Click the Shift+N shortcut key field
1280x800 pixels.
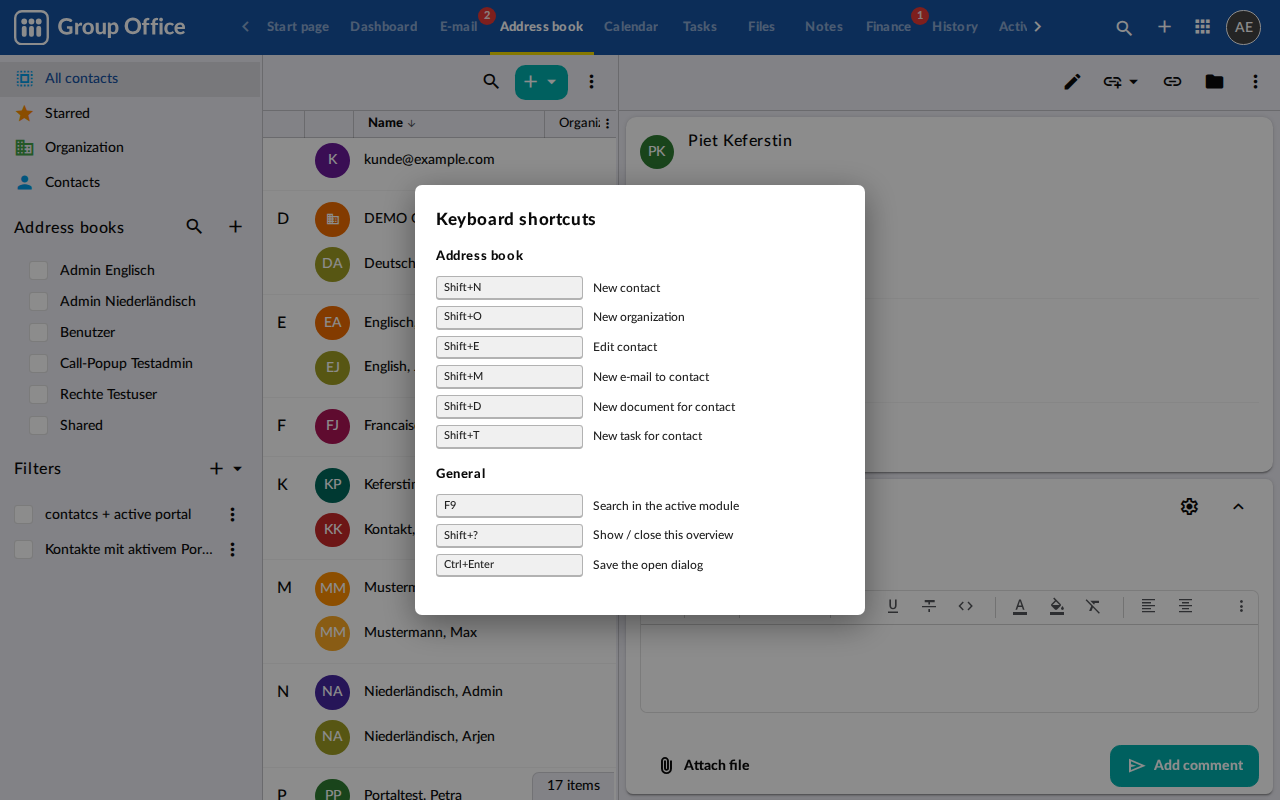(509, 287)
